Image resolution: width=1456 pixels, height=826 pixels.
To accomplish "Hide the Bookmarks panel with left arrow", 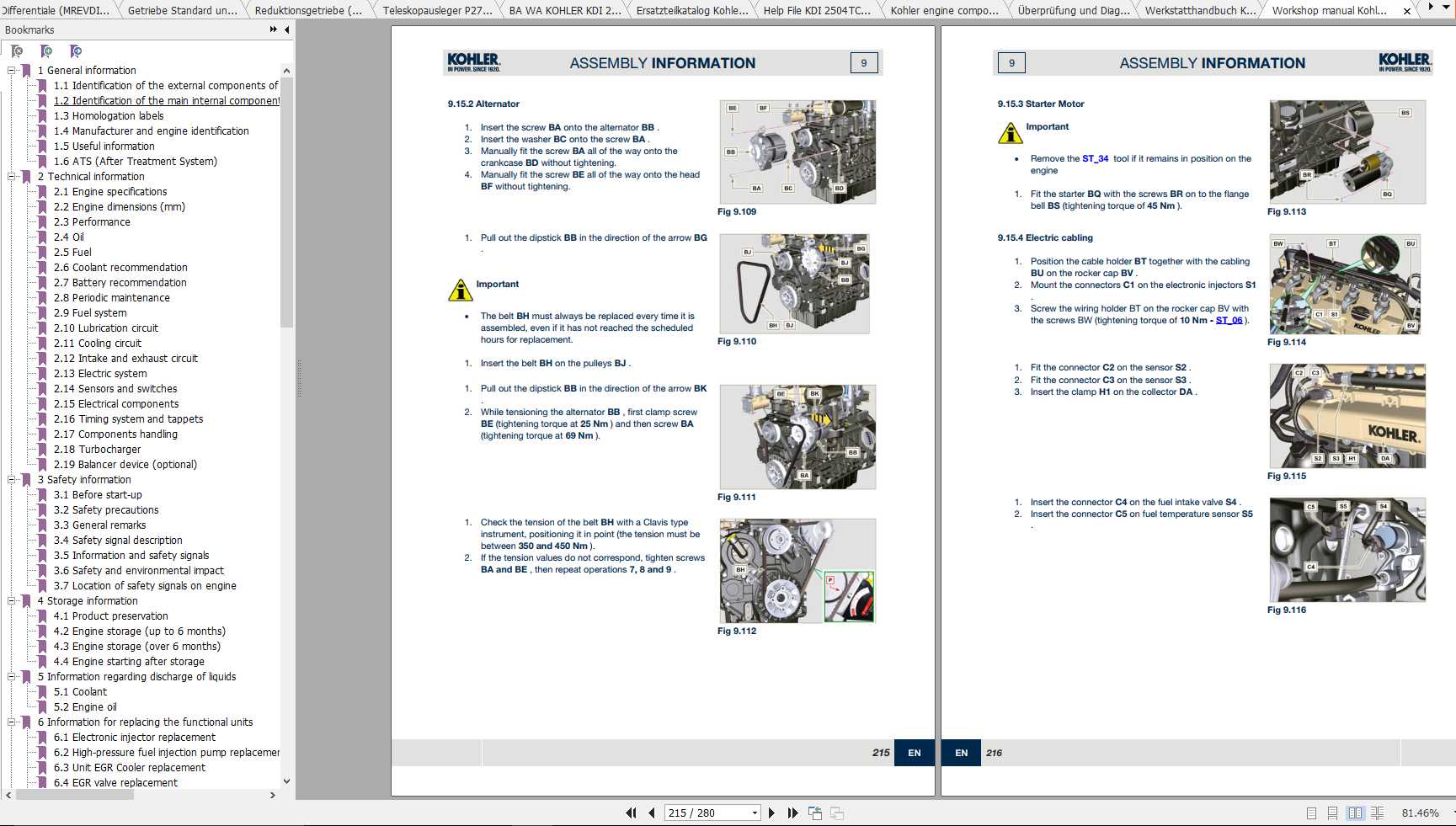I will point(287,29).
